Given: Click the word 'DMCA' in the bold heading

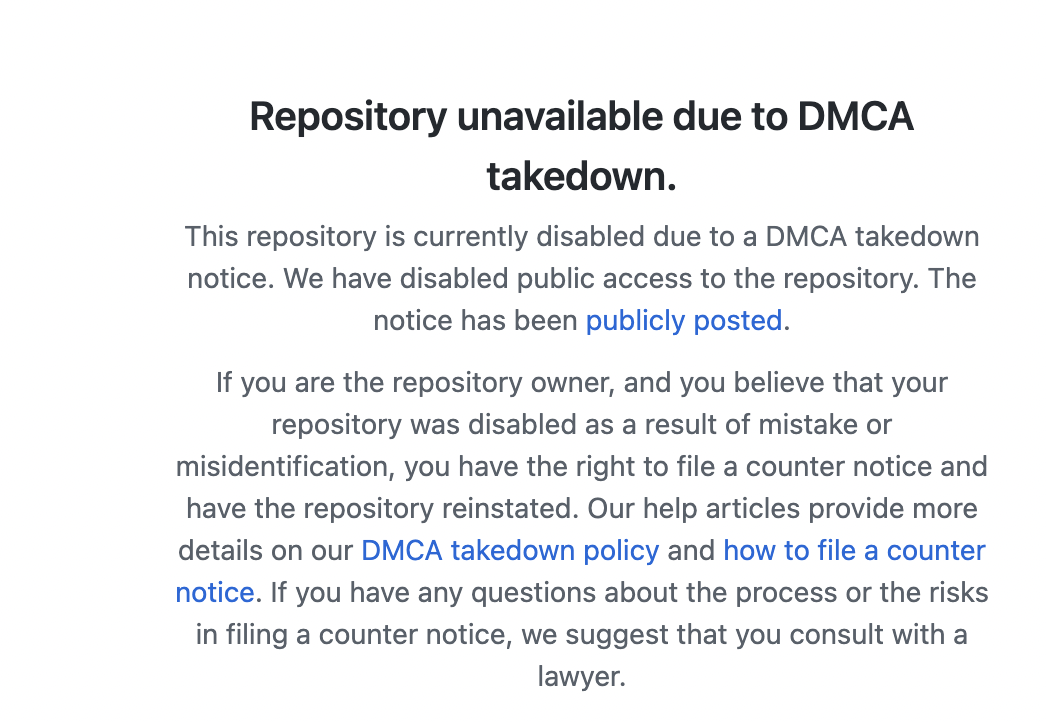Looking at the screenshot, I should [856, 117].
